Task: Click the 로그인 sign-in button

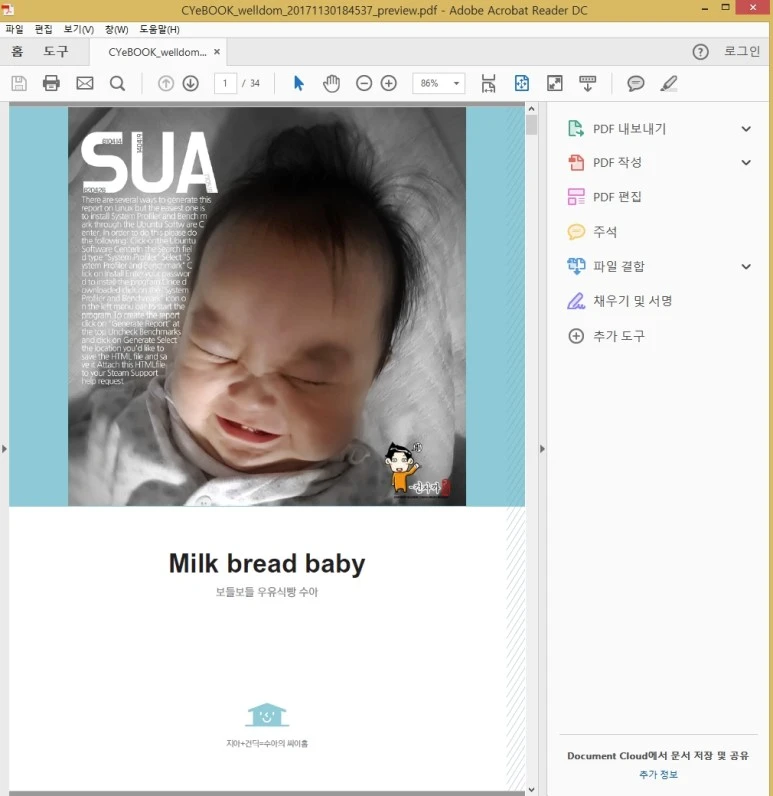Action: (742, 51)
